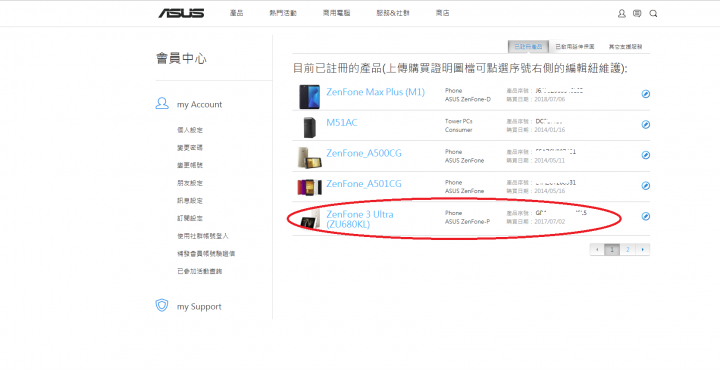Screen dimensions: 720x371
Task: Open 訊息設定 in sidebar
Action: (190, 201)
